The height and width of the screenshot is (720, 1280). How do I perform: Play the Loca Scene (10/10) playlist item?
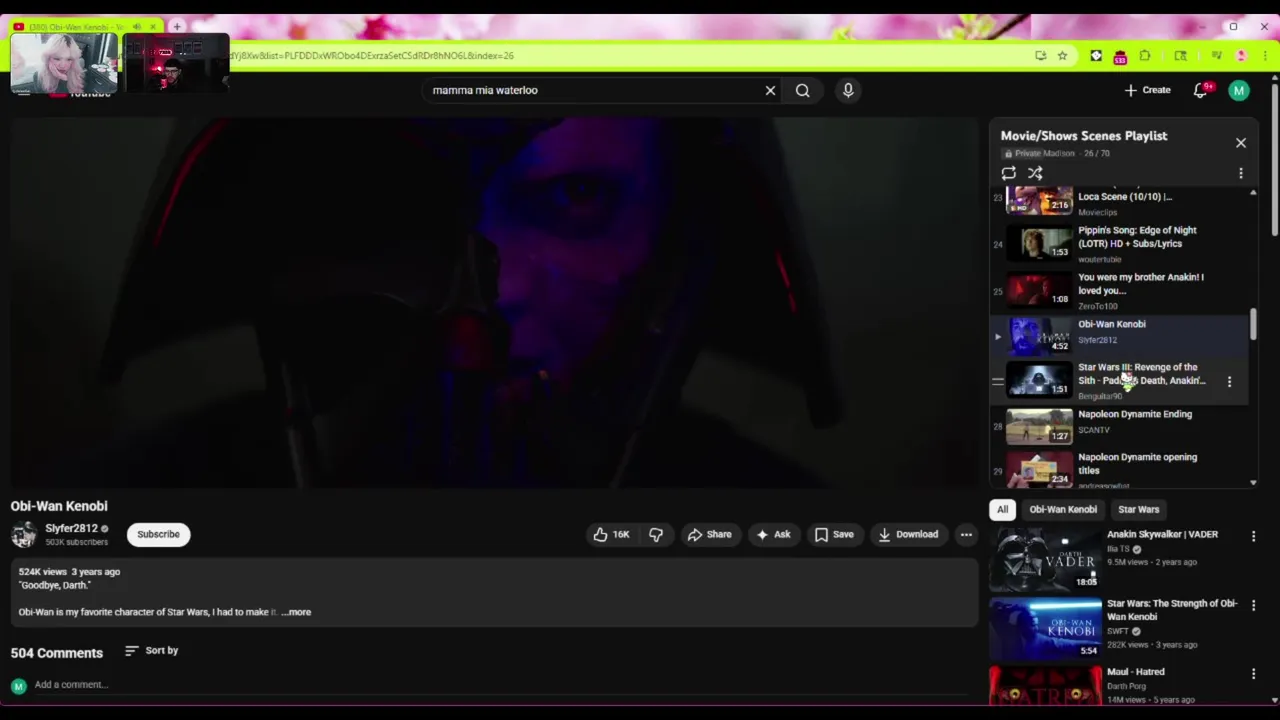(x=1120, y=201)
